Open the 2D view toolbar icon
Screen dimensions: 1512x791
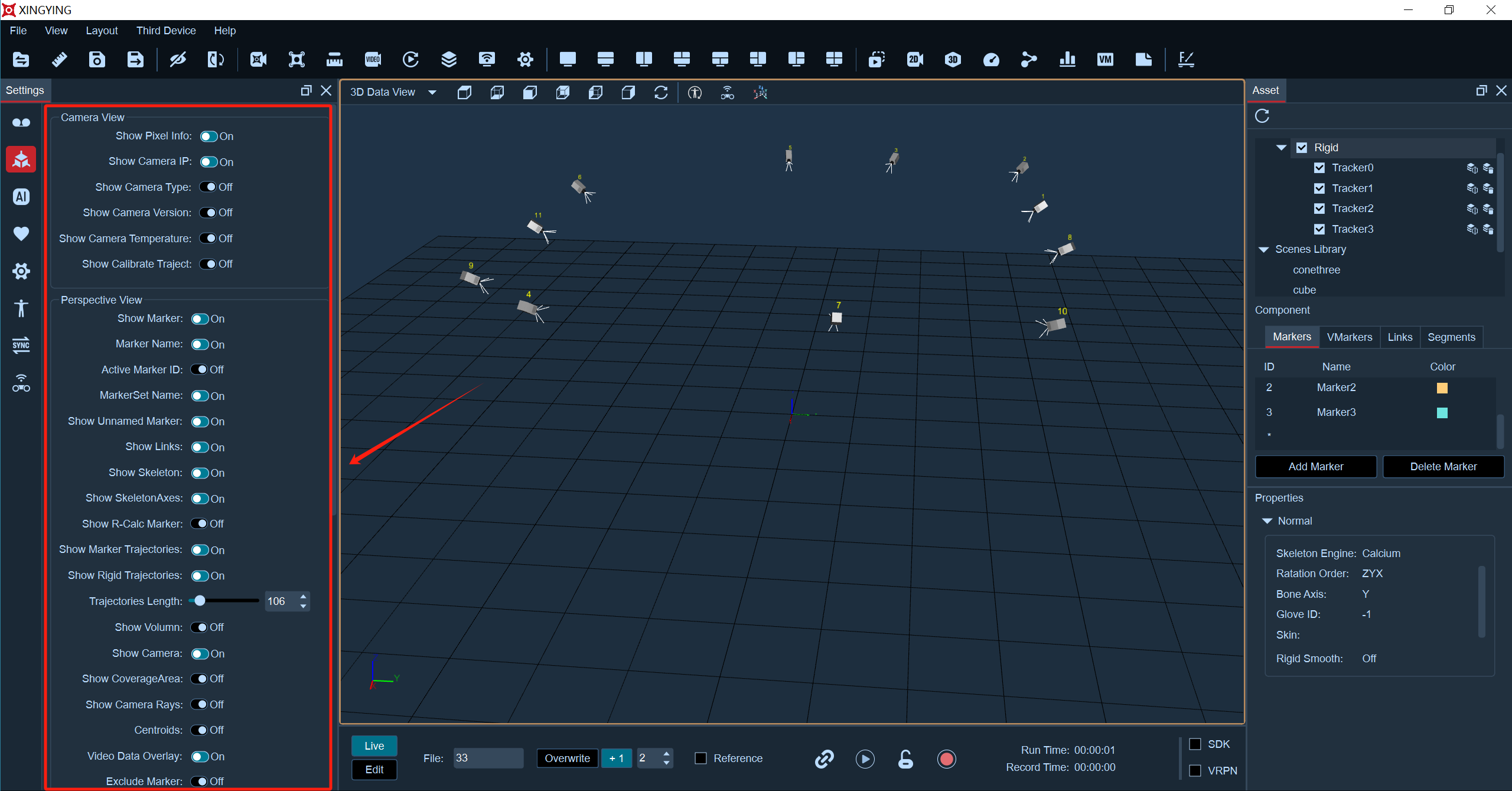click(x=914, y=59)
